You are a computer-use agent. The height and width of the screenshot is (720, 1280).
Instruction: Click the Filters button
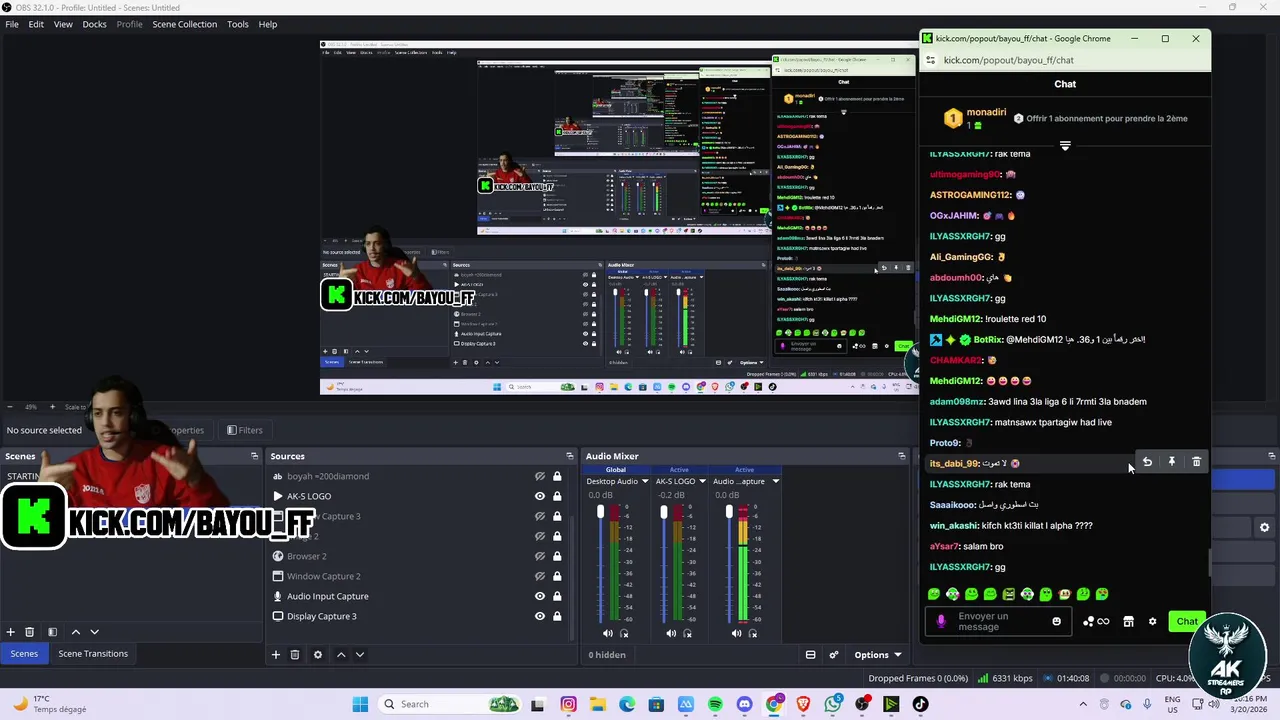coord(245,430)
